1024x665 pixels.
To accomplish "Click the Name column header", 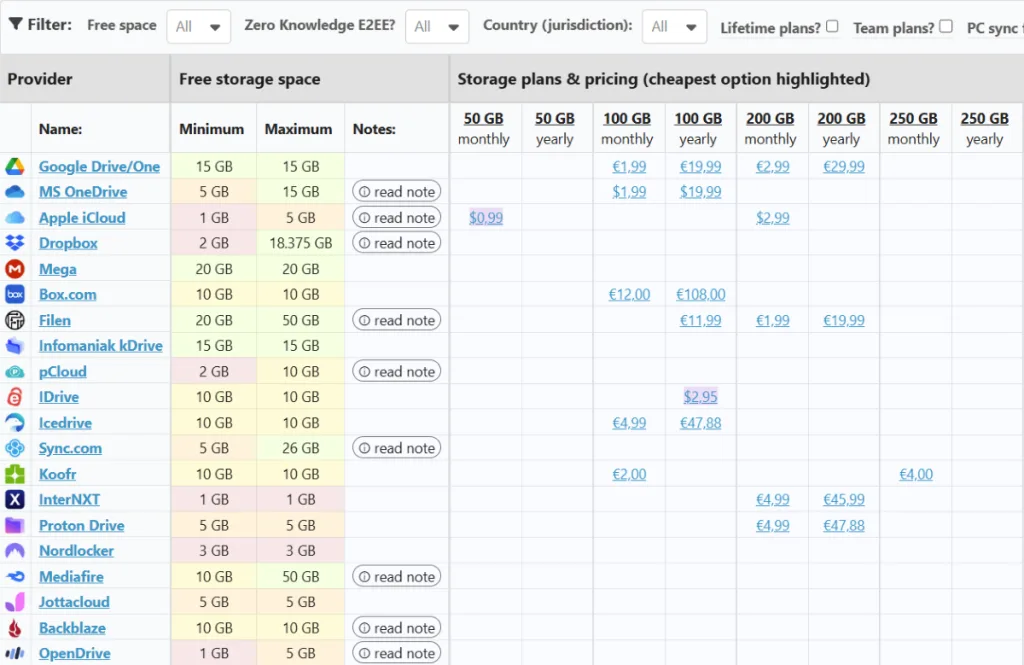I will pyautogui.click(x=60, y=129).
